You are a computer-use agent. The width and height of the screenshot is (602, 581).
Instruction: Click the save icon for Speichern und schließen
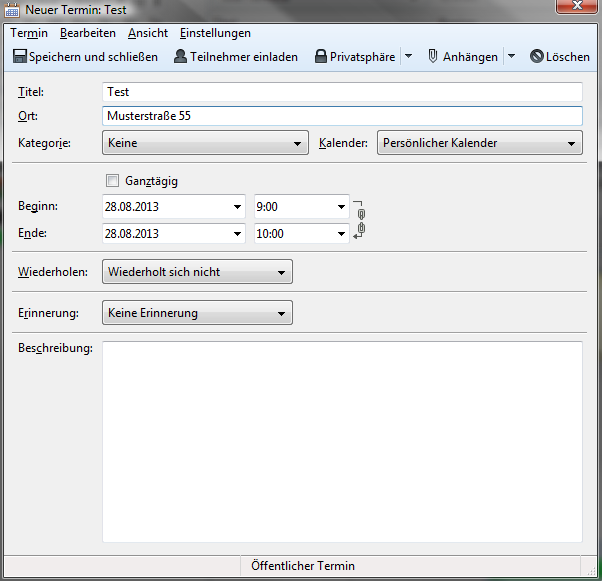tap(19, 57)
